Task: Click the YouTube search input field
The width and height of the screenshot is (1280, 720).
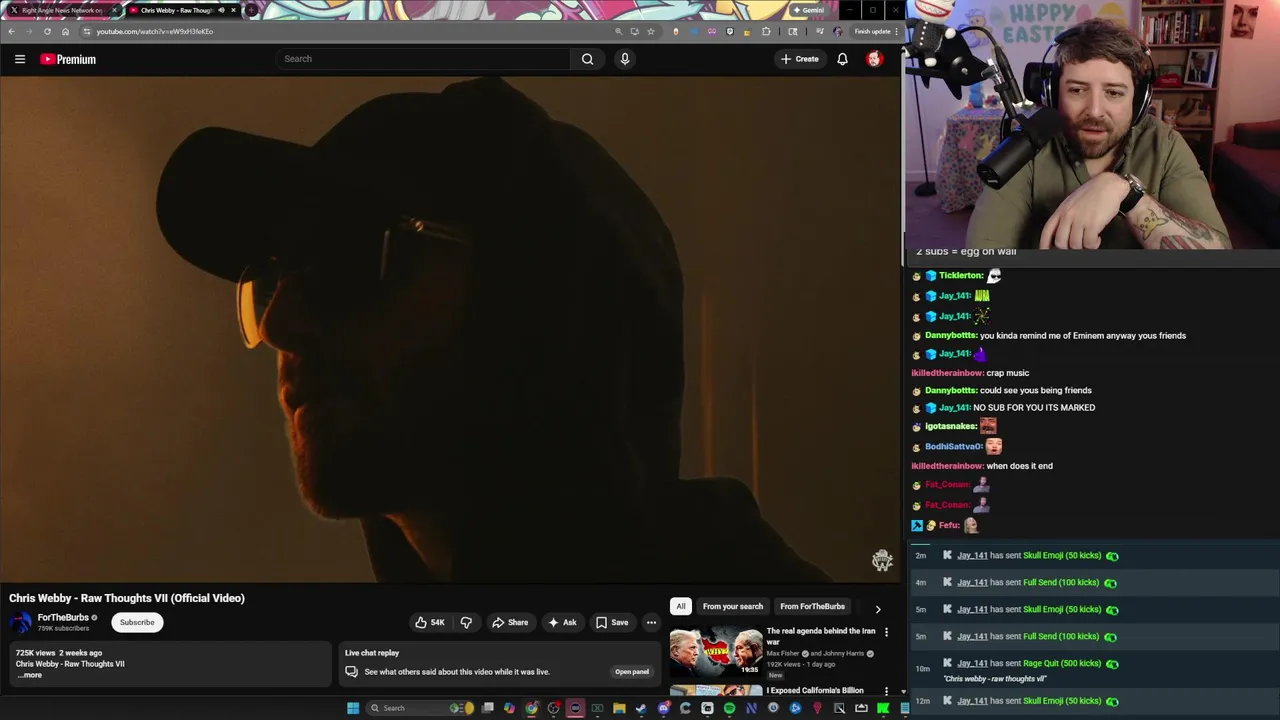Action: click(x=425, y=59)
